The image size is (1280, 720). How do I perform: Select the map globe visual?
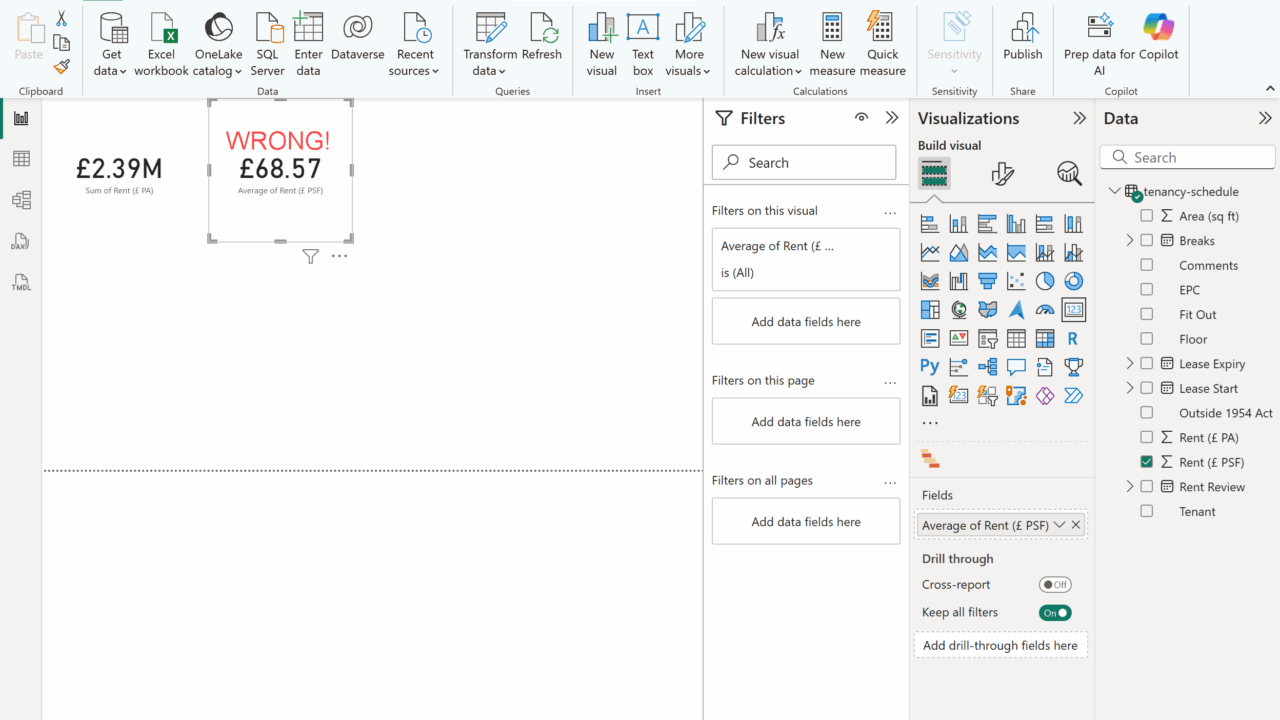959,310
